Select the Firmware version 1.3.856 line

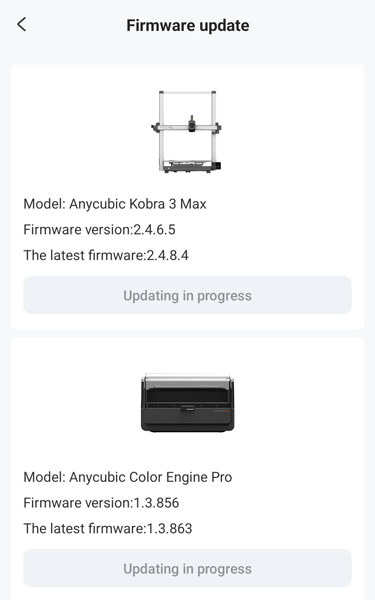pos(101,503)
